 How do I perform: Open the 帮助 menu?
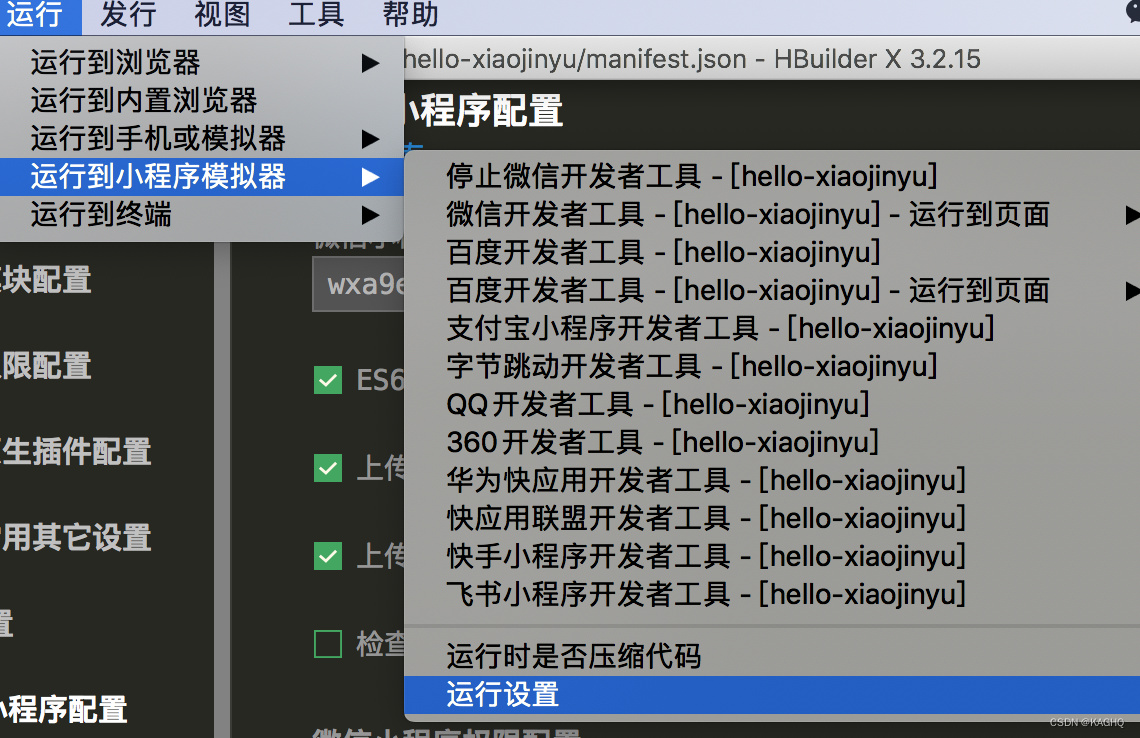coord(409,15)
